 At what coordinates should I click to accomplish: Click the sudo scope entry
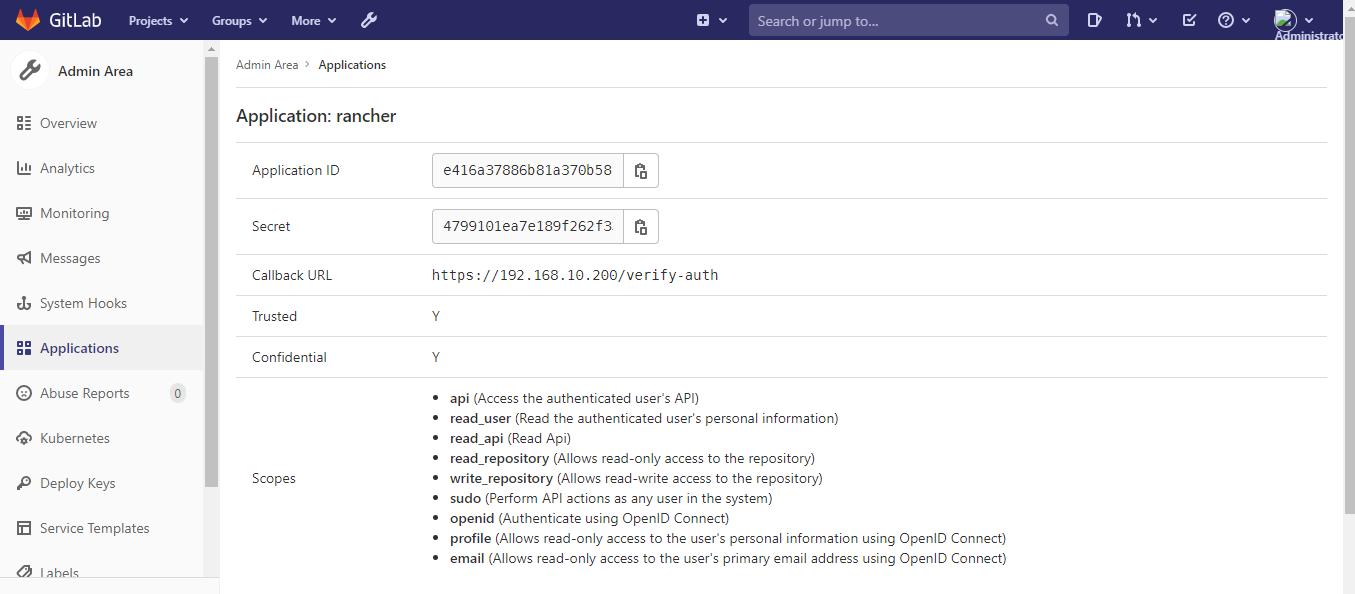click(x=611, y=498)
